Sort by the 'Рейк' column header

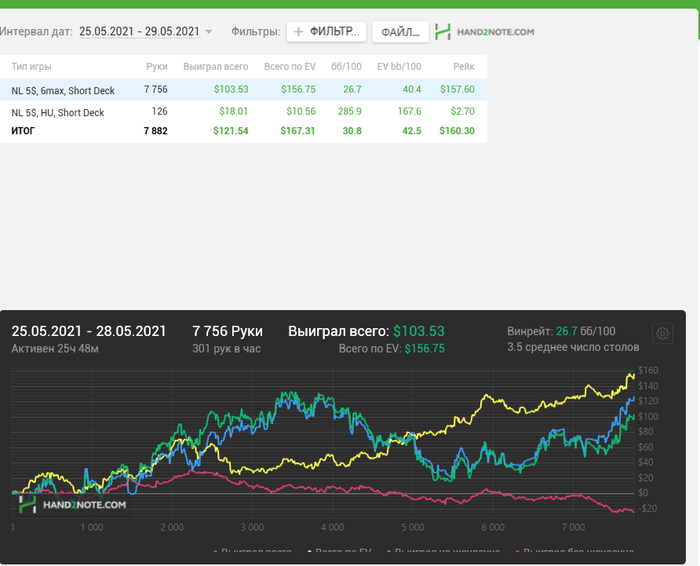coord(463,66)
